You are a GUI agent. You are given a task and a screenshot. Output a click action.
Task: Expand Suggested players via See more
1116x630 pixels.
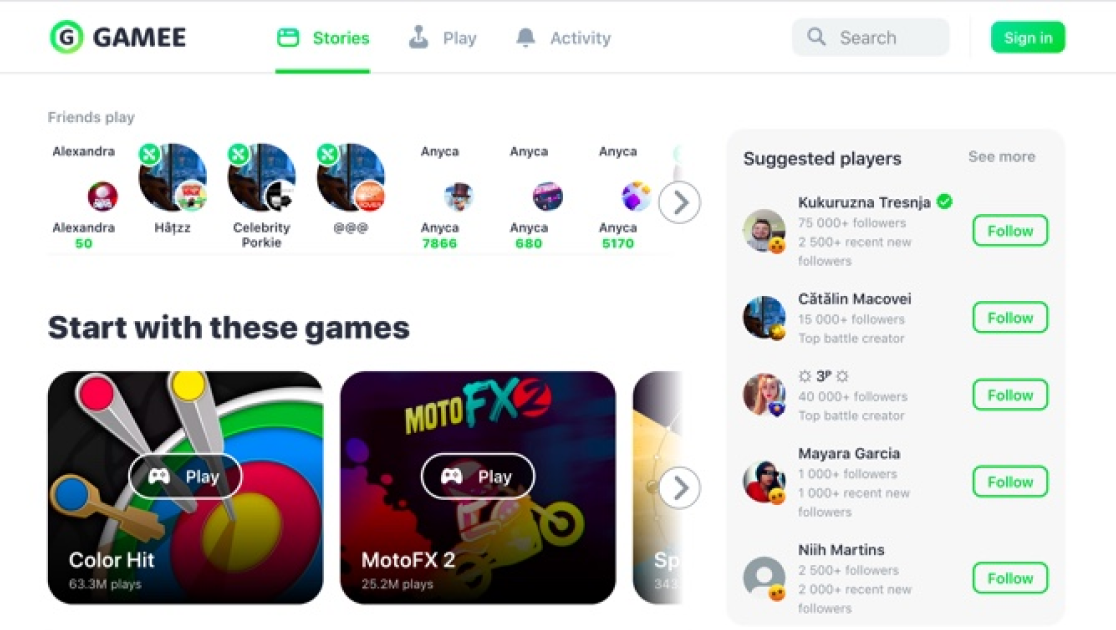[1001, 157]
